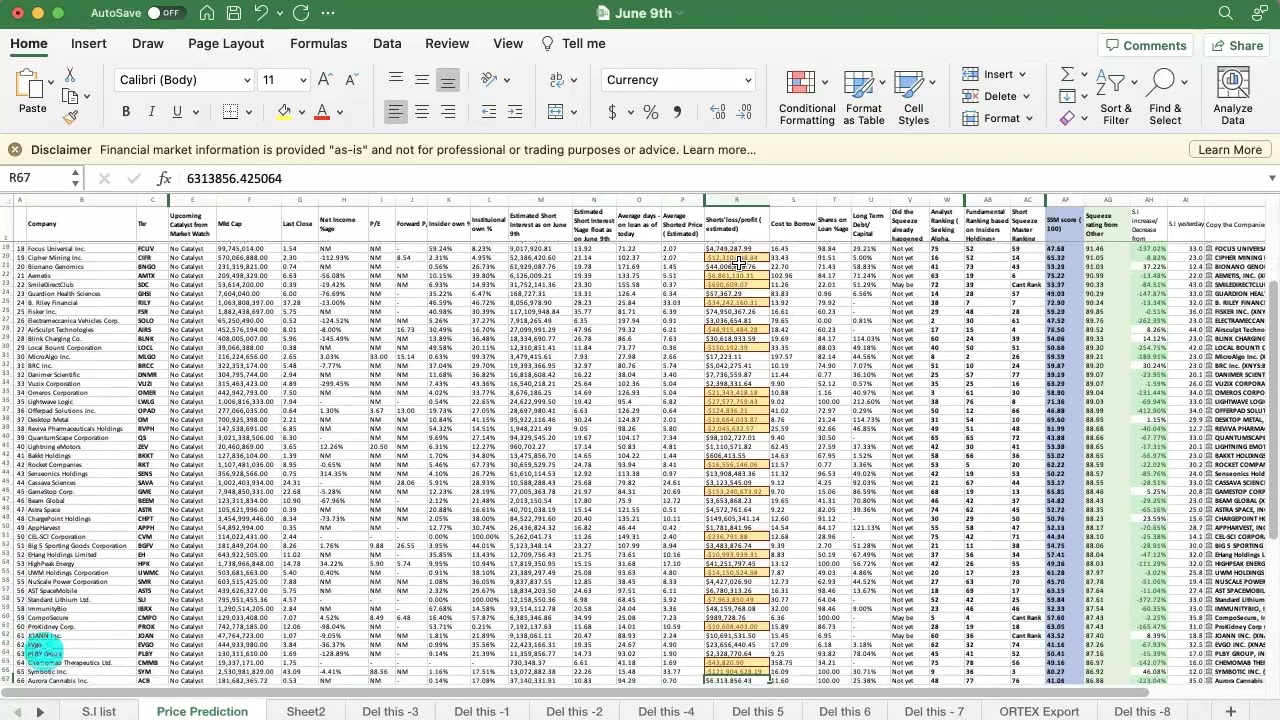Open the text orientation options
This screenshot has width=1280, height=720.
click(x=493, y=80)
